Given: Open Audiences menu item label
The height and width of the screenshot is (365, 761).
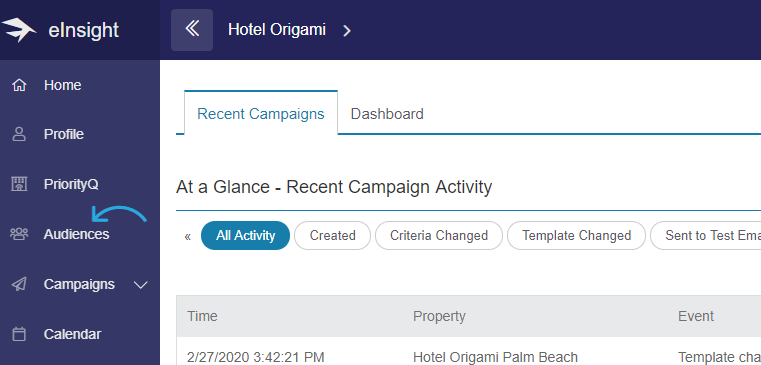Looking at the screenshot, I should (76, 234).
